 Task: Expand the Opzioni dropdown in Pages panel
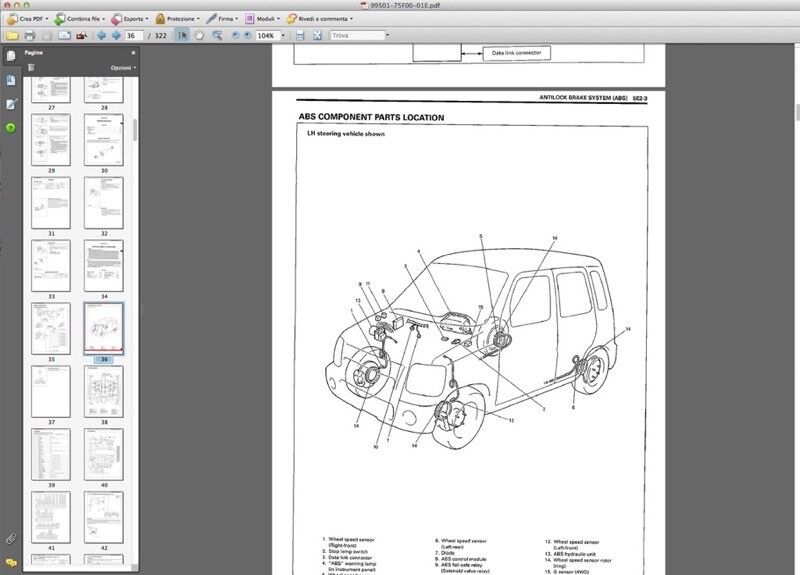pos(122,67)
